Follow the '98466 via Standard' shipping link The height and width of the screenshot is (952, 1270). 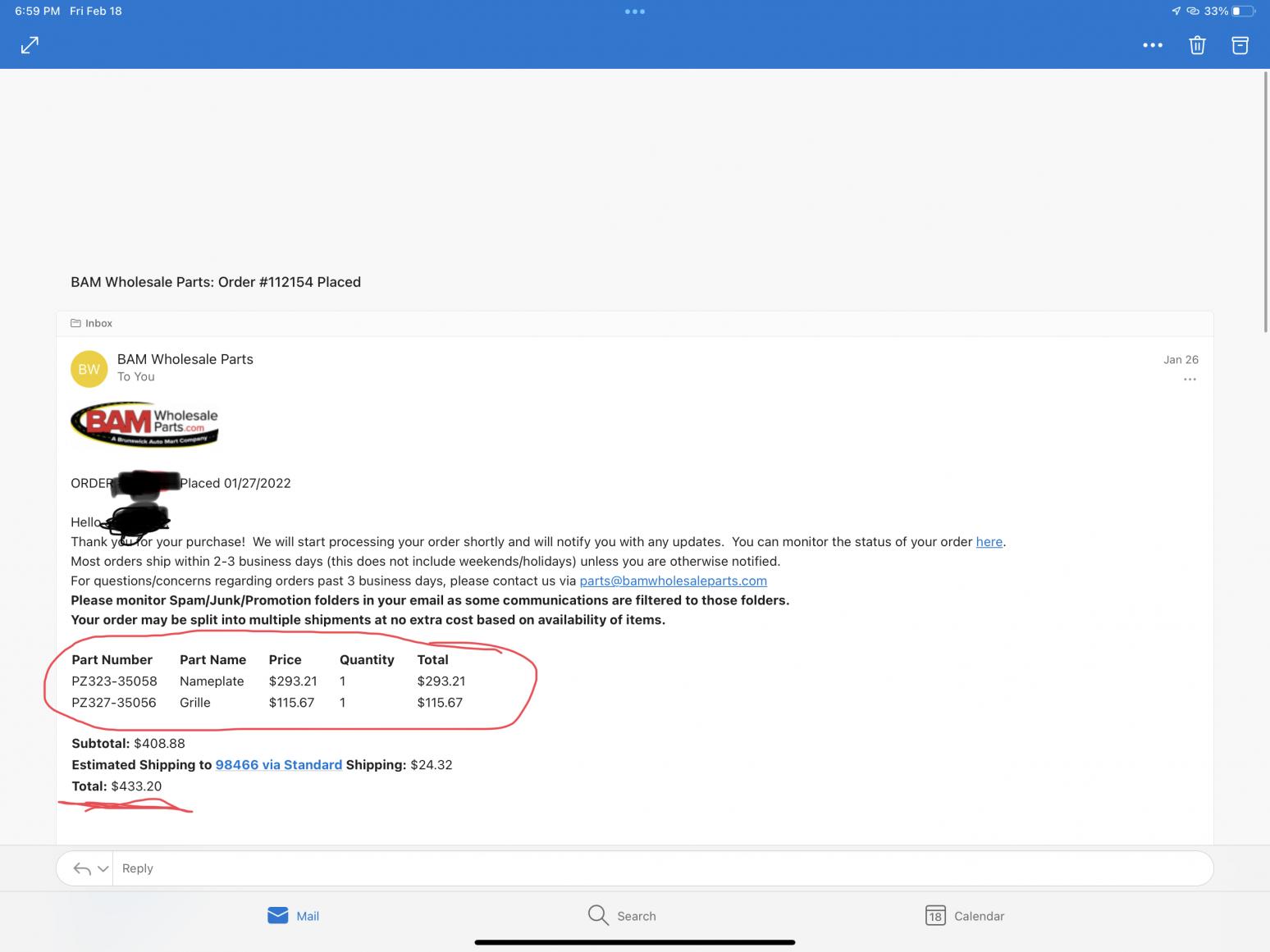(x=278, y=765)
